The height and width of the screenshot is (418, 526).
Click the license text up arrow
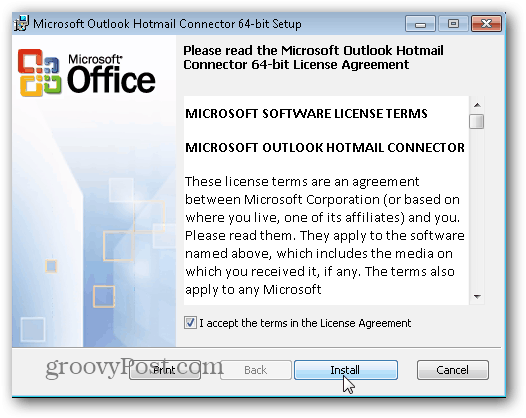click(x=477, y=105)
